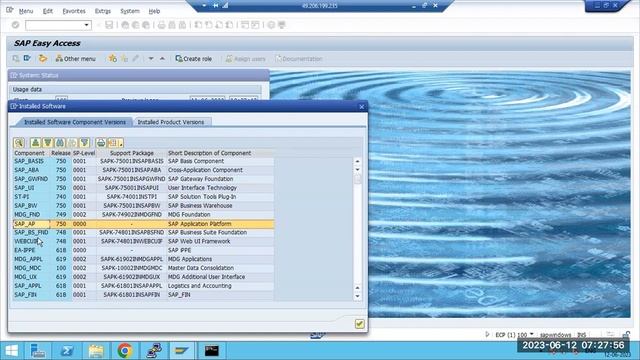The height and width of the screenshot is (360, 640).
Task: Click the Export spreadsheet icon in dialog toolbar
Action: (113, 142)
